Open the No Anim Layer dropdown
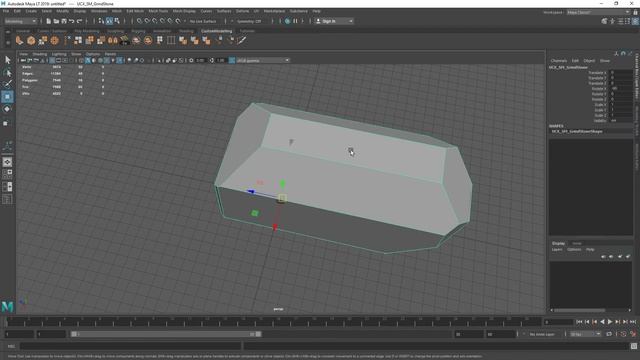This screenshot has height=360, width=640. pyautogui.click(x=542, y=334)
